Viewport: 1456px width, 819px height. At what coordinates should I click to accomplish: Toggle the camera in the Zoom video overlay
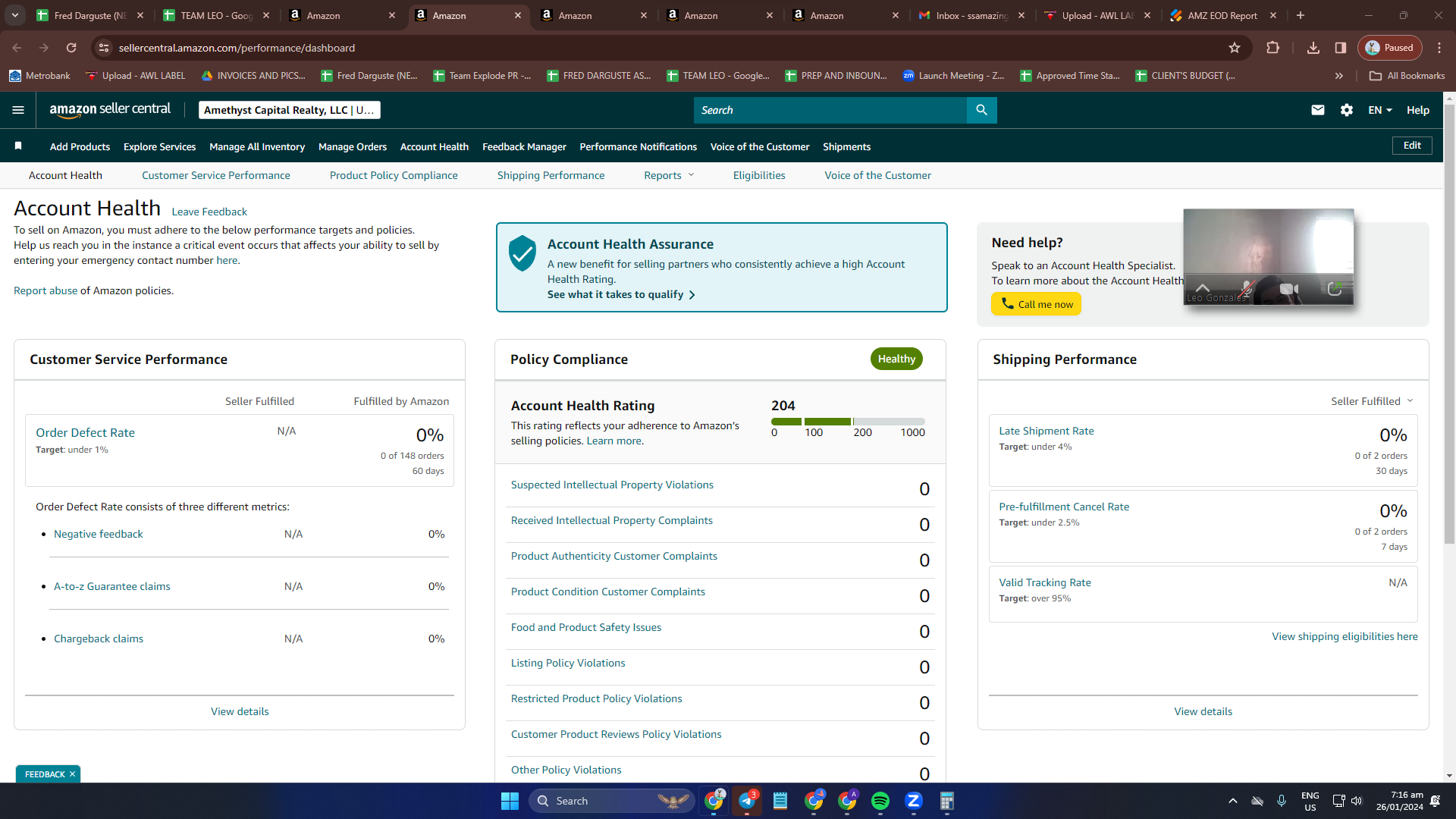(x=1289, y=289)
